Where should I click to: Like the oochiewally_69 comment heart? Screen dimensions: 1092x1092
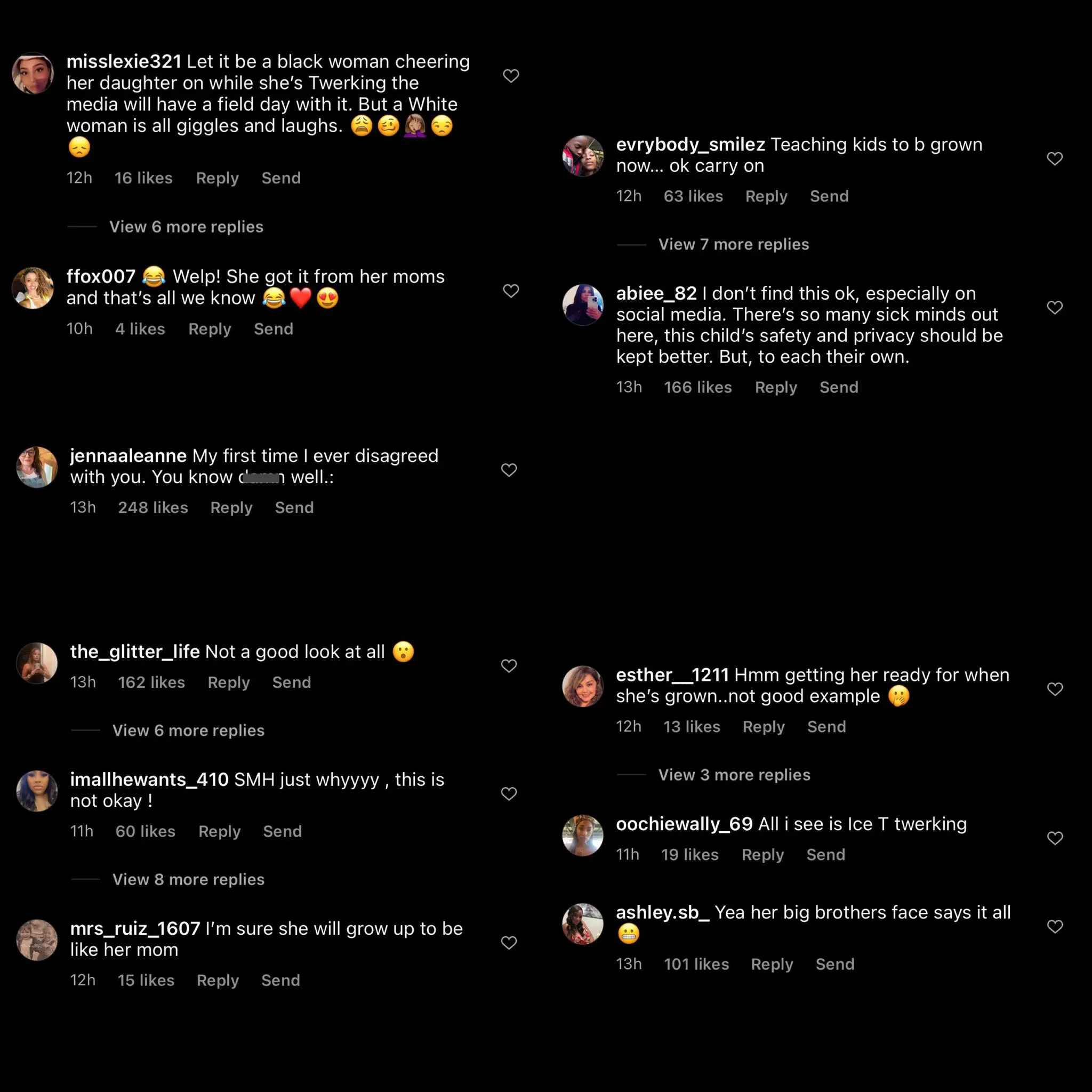tap(1055, 838)
